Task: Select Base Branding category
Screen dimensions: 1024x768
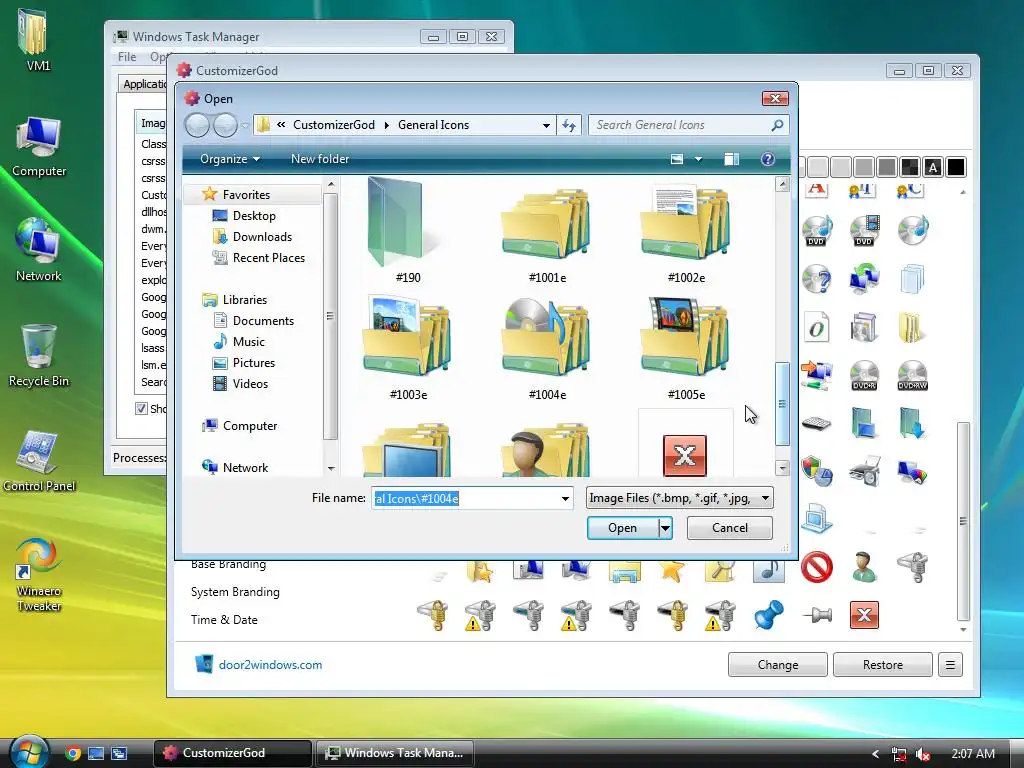Action: (x=228, y=564)
